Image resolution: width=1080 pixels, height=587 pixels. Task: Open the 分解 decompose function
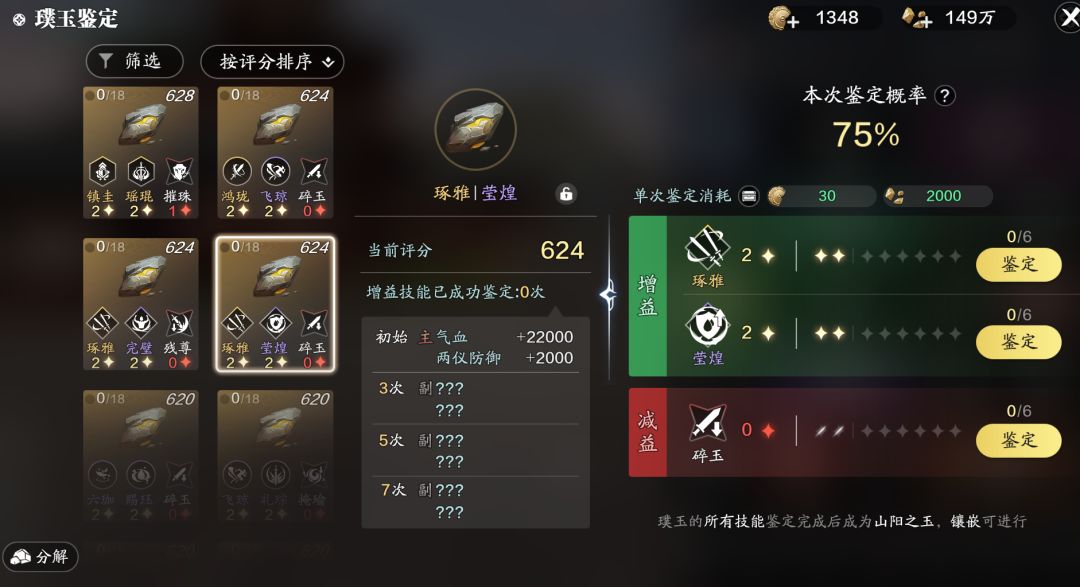point(41,557)
